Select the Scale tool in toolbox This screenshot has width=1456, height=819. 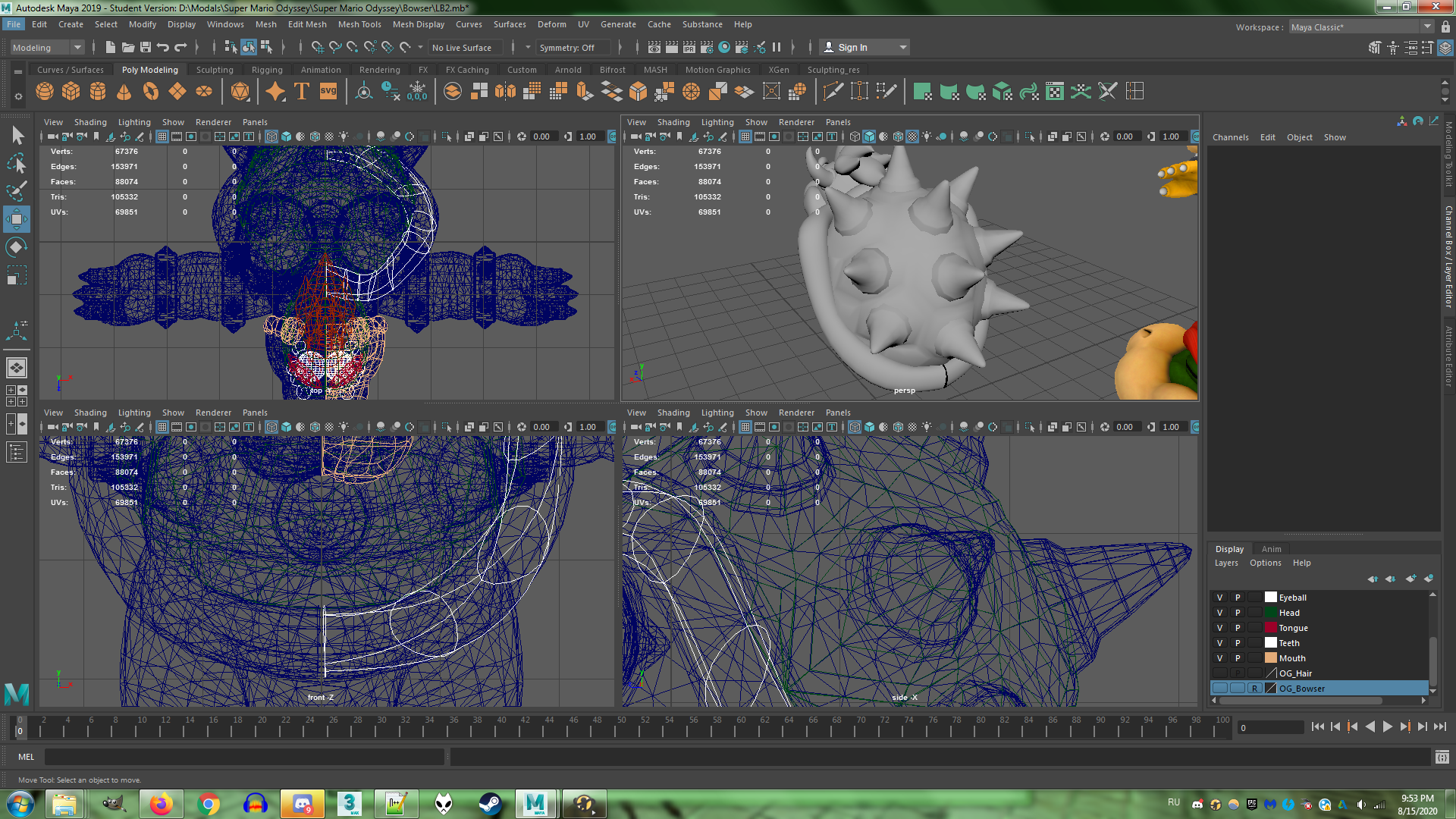(17, 275)
